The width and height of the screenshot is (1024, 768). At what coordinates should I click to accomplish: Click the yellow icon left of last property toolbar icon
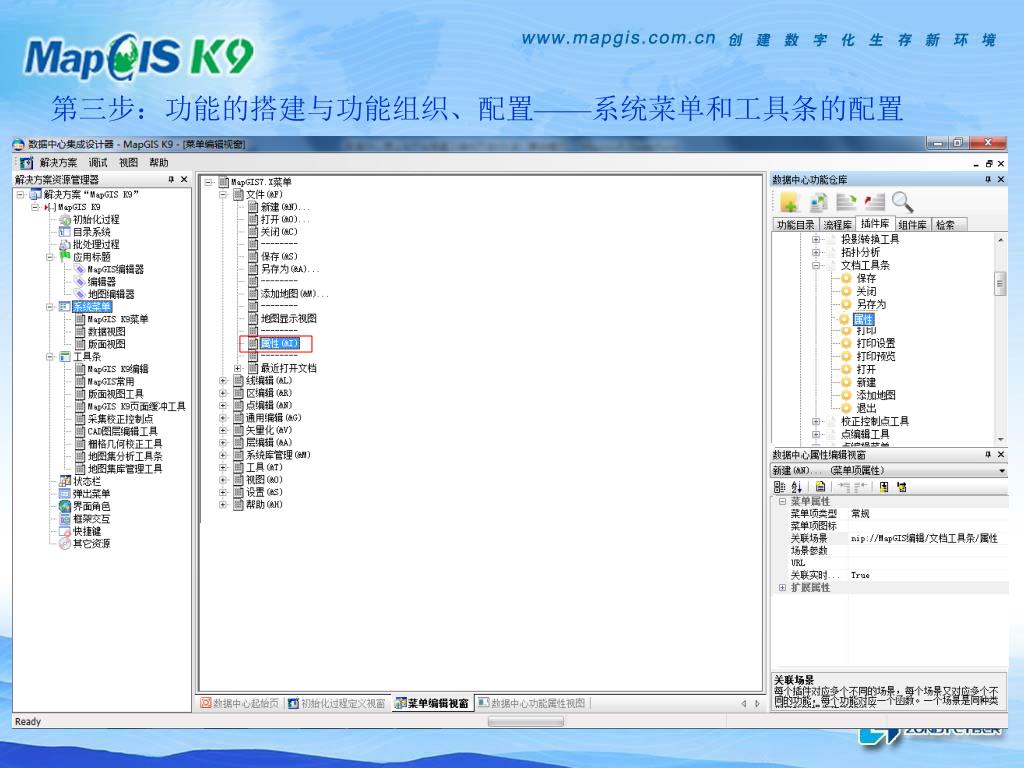[884, 487]
